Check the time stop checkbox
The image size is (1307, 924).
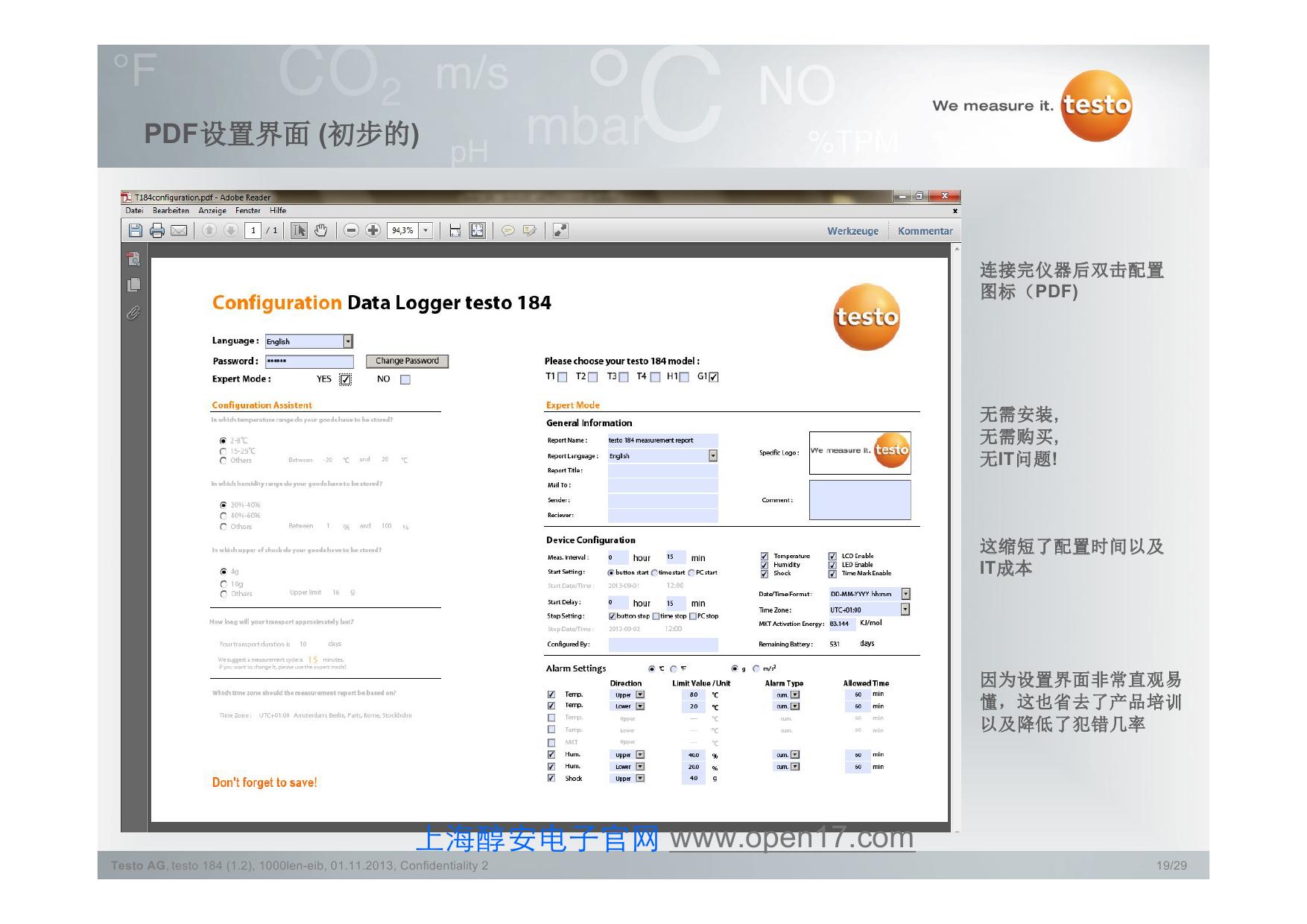coord(656,616)
